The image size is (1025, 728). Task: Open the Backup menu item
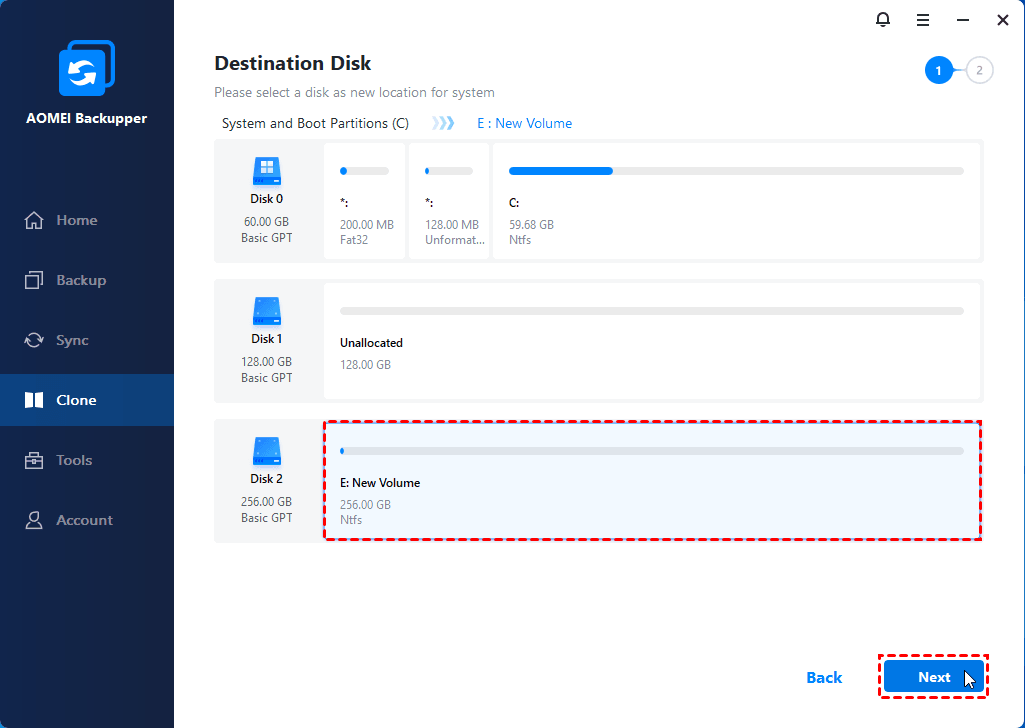click(87, 280)
